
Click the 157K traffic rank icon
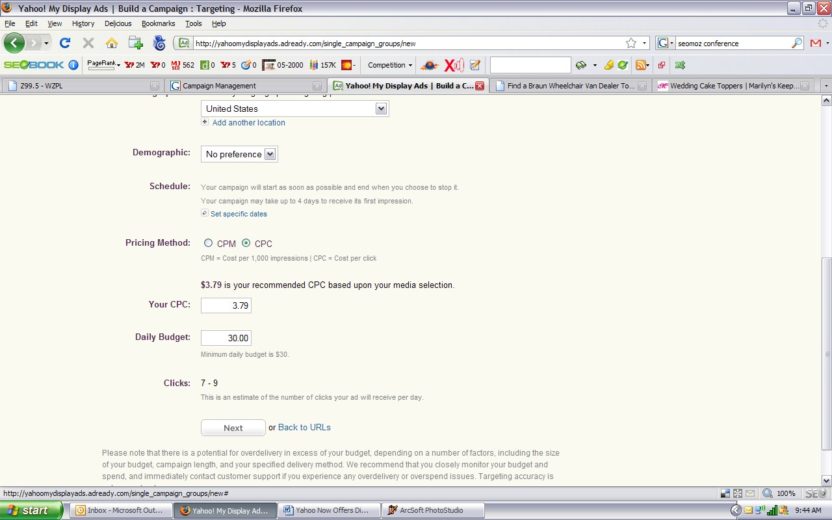(323, 65)
